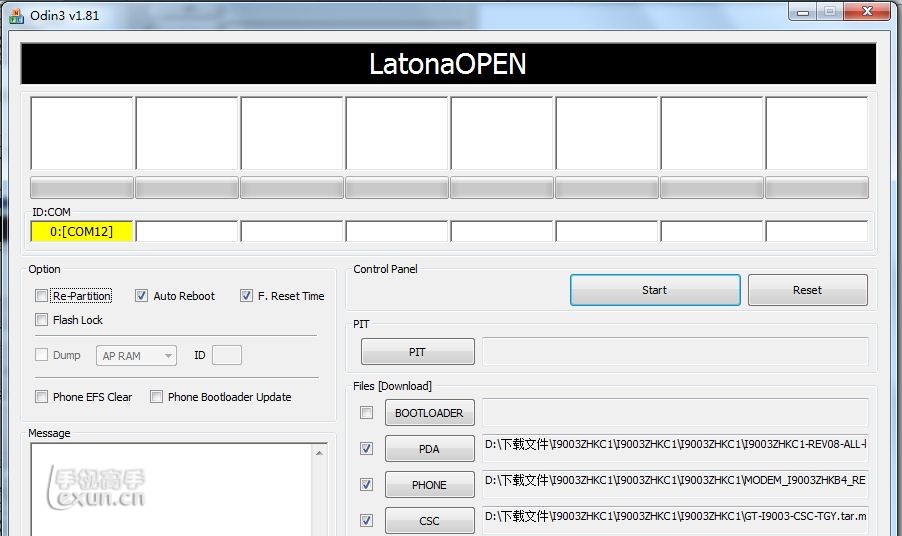Viewport: 902px width, 536px height.
Task: Click the first progress bar under status boxes
Action: coord(82,187)
